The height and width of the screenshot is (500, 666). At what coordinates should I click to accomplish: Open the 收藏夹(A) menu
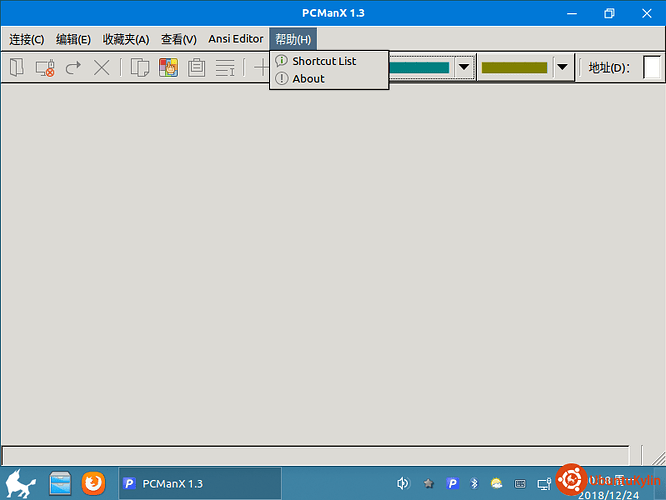point(126,39)
